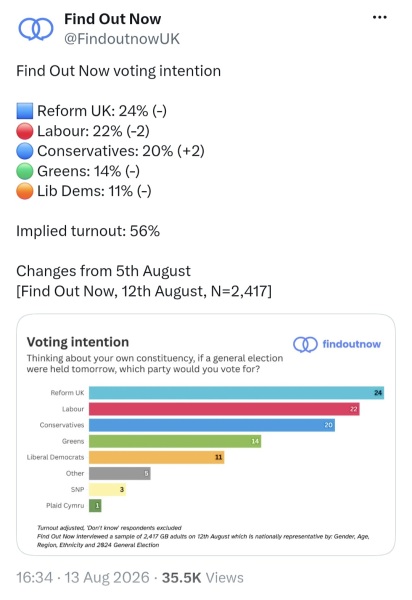Click the 35.5K Views count
This screenshot has height=600, width=412.
[x=202, y=578]
